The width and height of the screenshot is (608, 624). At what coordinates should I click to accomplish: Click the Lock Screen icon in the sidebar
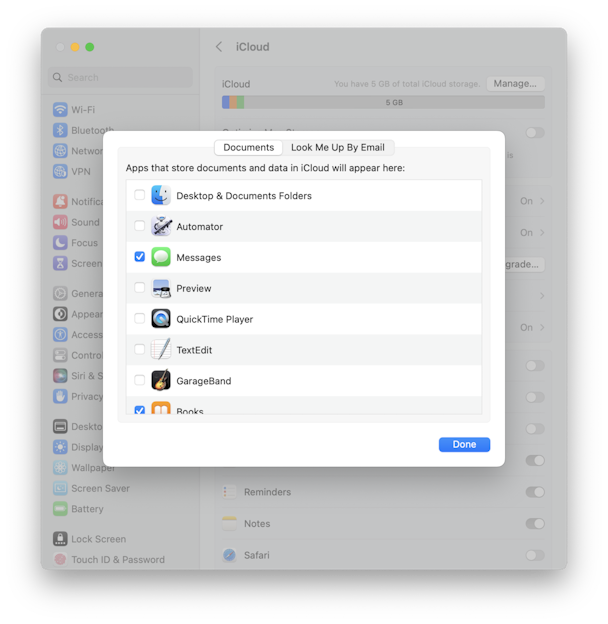pos(60,539)
